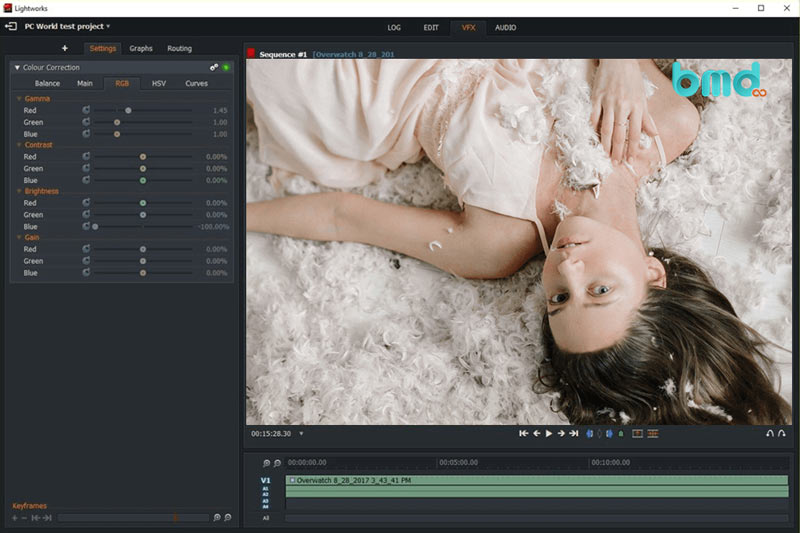This screenshot has width=800, height=533.
Task: Select the Balance sub-tab
Action: click(47, 83)
